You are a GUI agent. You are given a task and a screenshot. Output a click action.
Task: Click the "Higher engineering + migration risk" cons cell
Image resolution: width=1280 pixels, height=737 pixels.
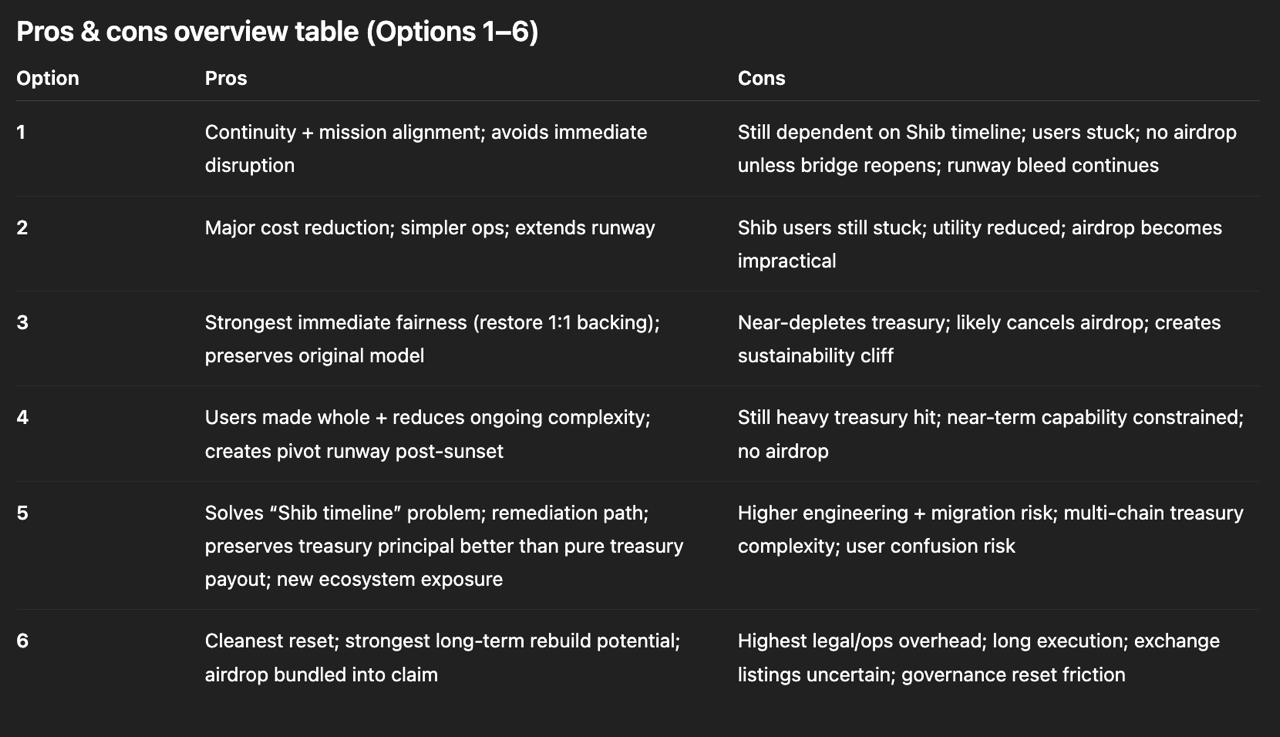tap(990, 529)
